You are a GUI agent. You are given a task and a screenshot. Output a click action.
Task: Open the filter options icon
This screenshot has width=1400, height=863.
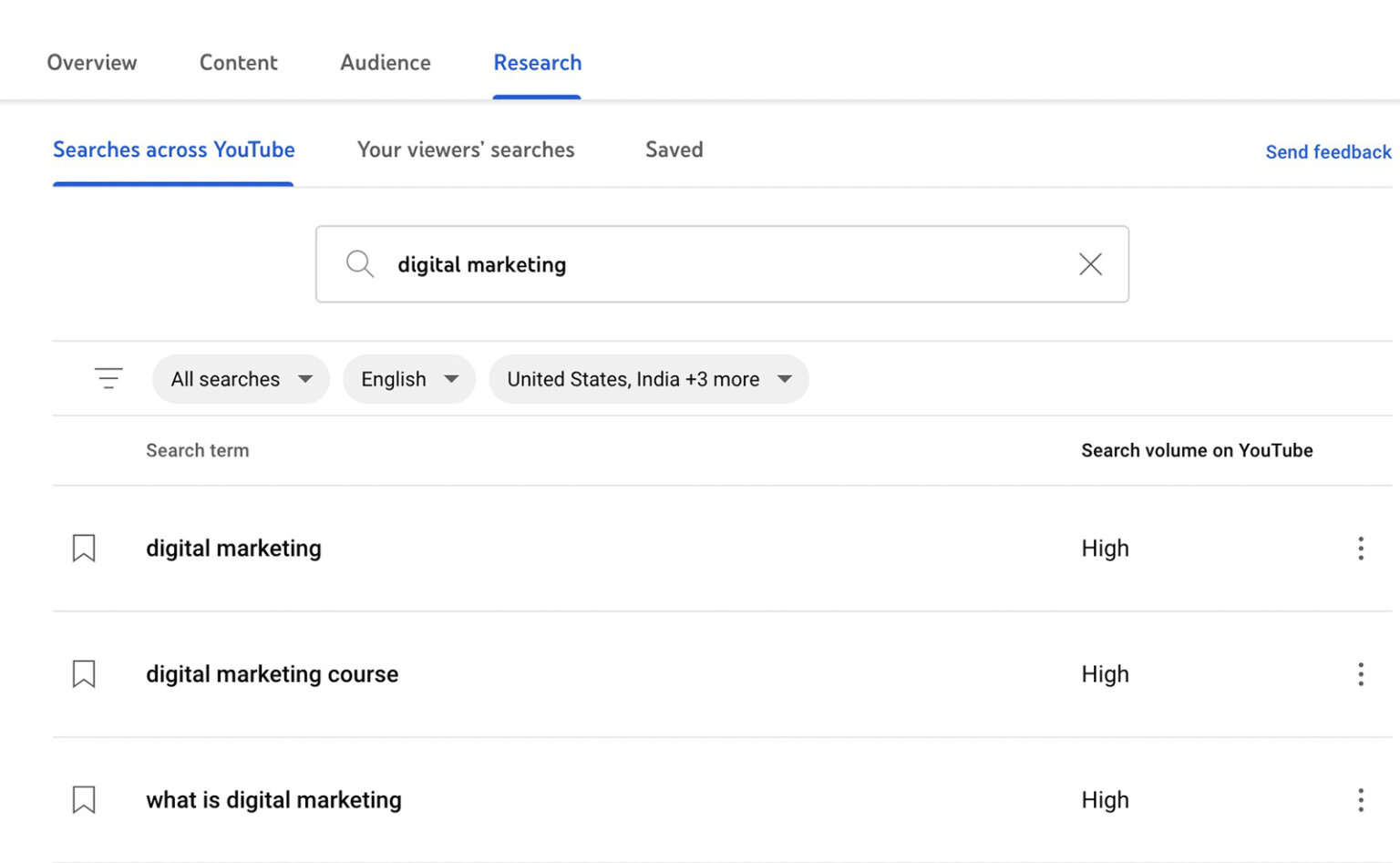[108, 377]
